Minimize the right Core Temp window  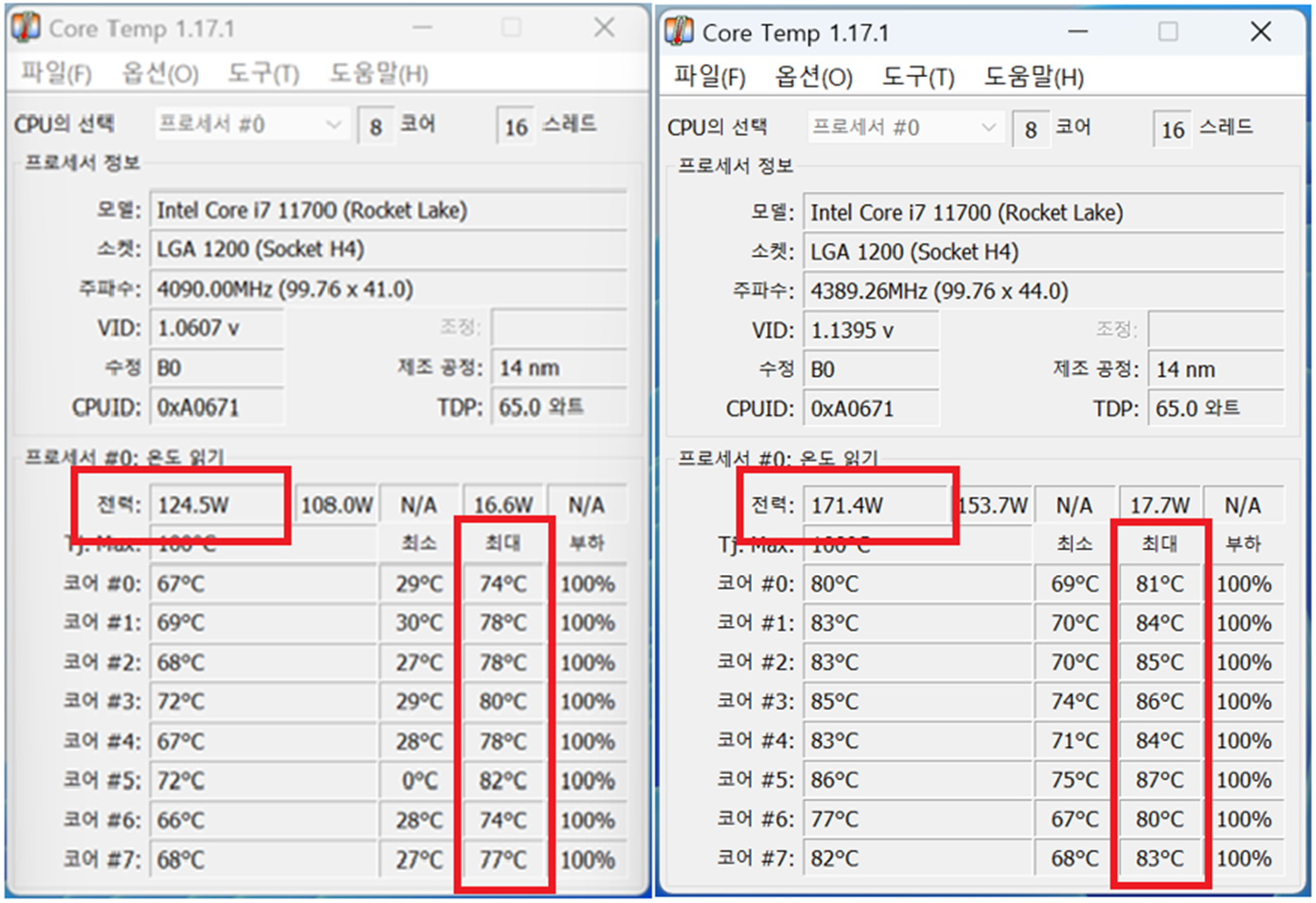tap(1078, 32)
